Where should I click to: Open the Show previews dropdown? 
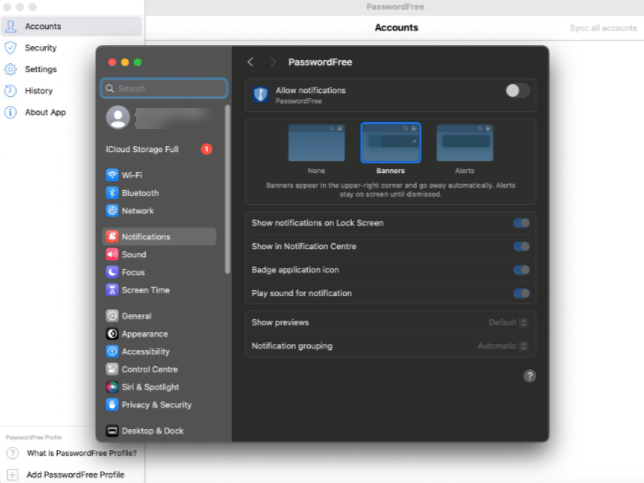pyautogui.click(x=509, y=323)
